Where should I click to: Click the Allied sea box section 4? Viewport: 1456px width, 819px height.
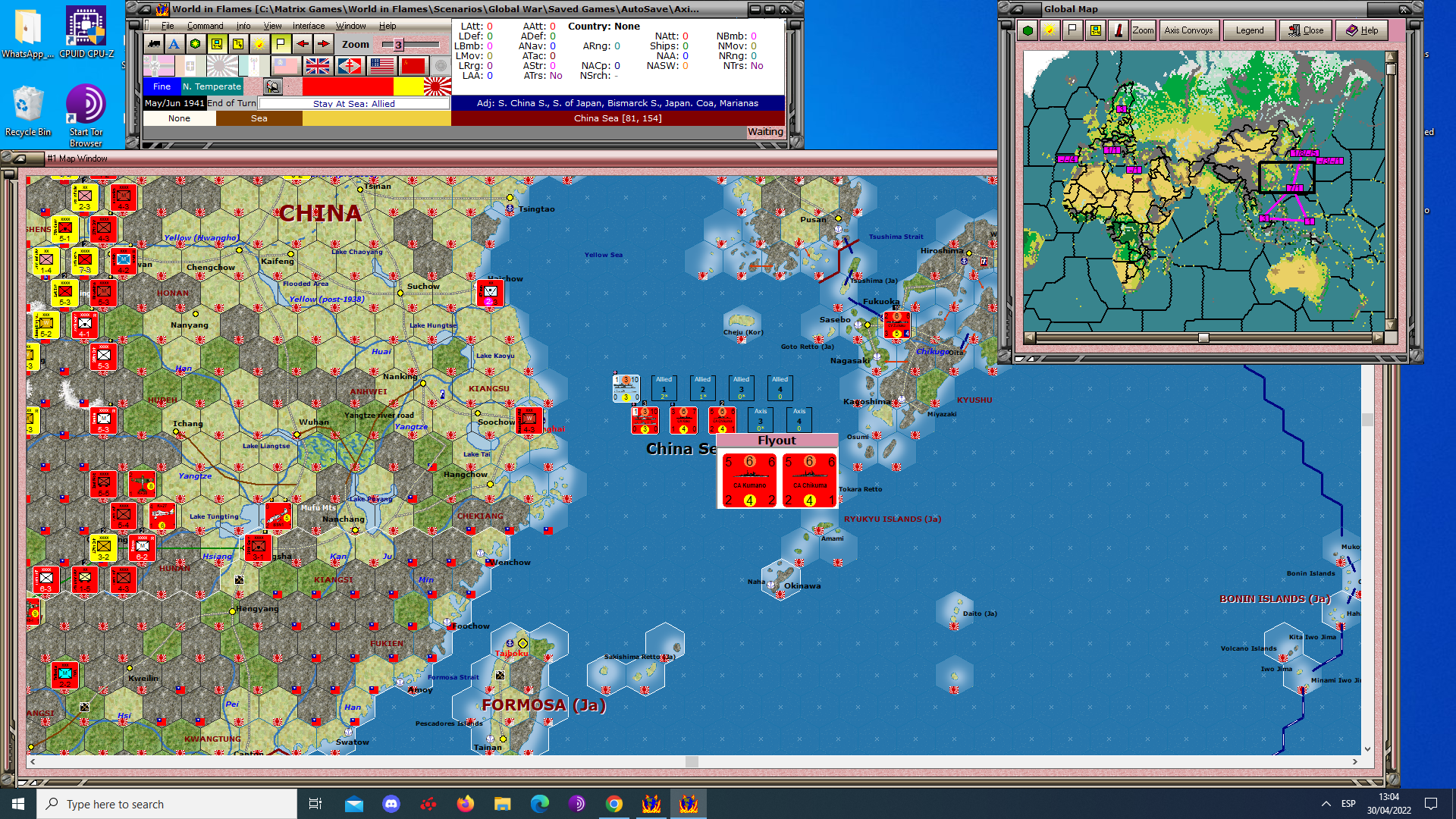(x=780, y=388)
